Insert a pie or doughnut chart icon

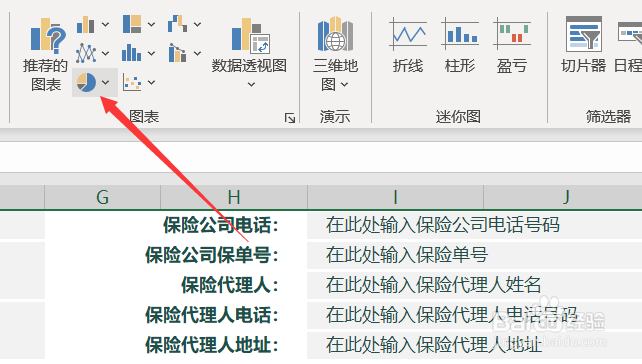click(86, 82)
